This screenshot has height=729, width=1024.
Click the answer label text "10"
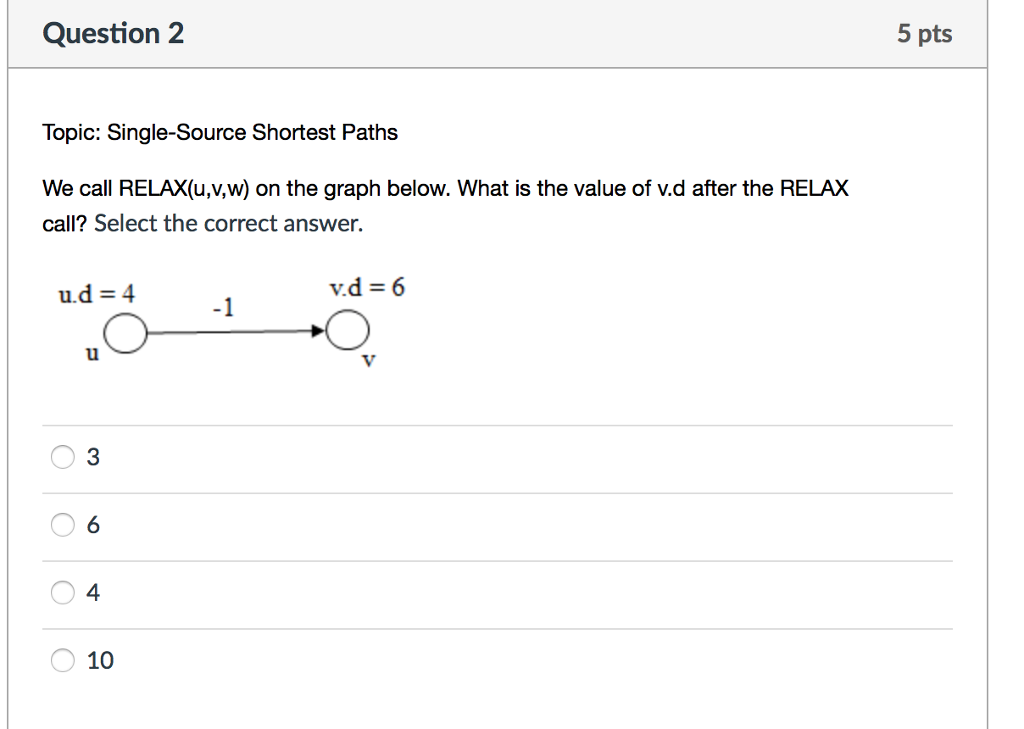(x=100, y=660)
